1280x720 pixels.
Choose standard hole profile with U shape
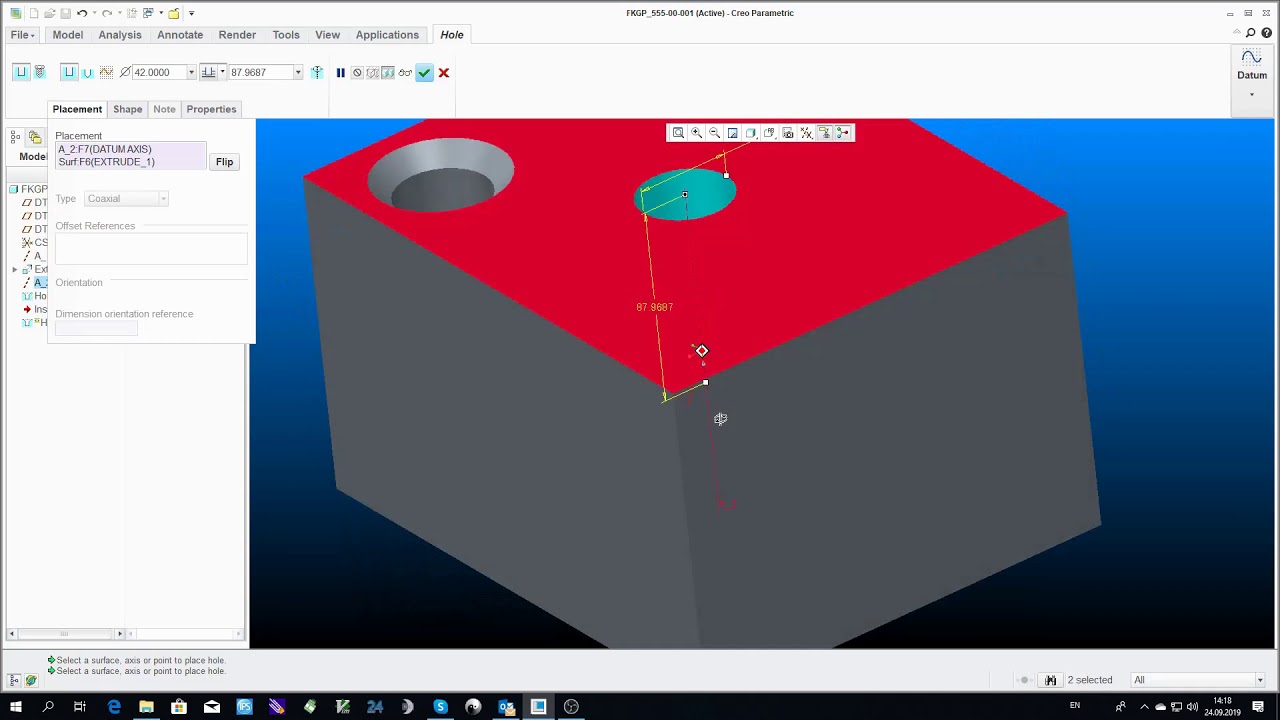pyautogui.click(x=87, y=72)
